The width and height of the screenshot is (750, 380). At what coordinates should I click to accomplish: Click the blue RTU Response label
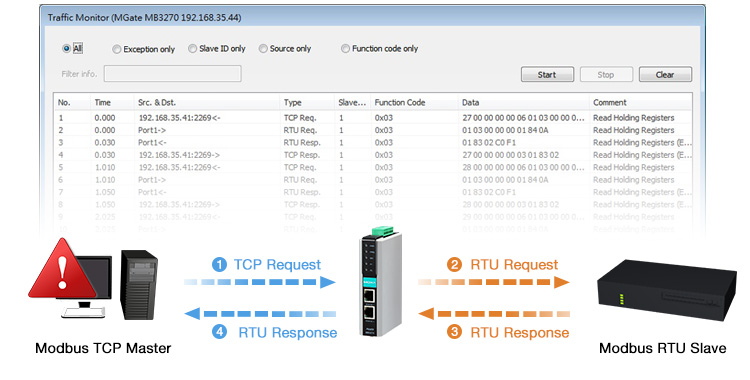287,333
